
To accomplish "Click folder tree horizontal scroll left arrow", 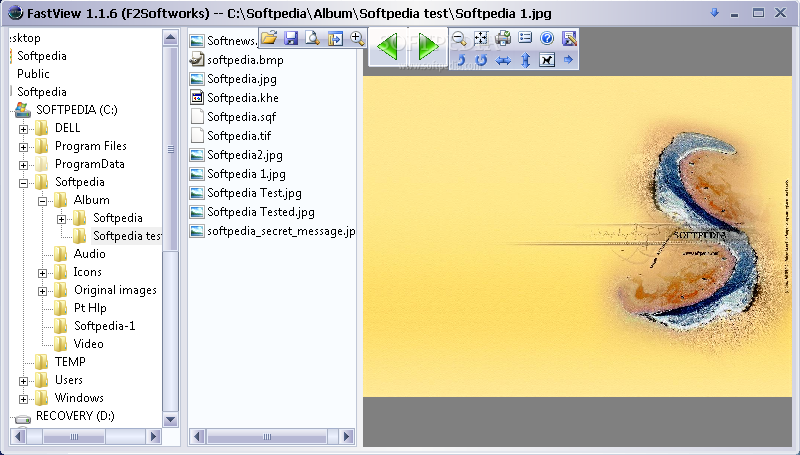I will pos(19,437).
